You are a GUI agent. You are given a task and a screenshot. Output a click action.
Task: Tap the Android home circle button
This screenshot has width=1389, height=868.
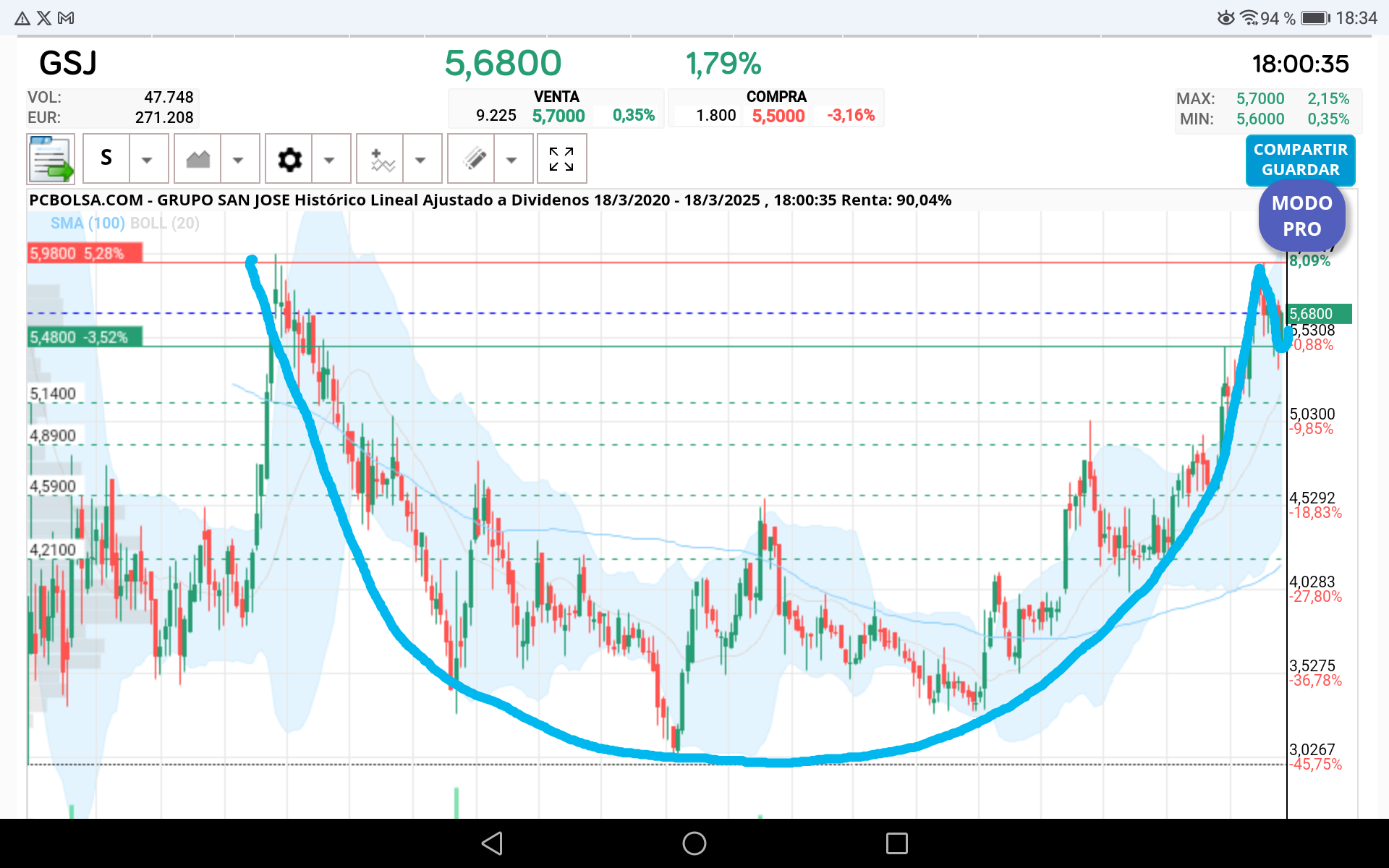click(x=694, y=843)
